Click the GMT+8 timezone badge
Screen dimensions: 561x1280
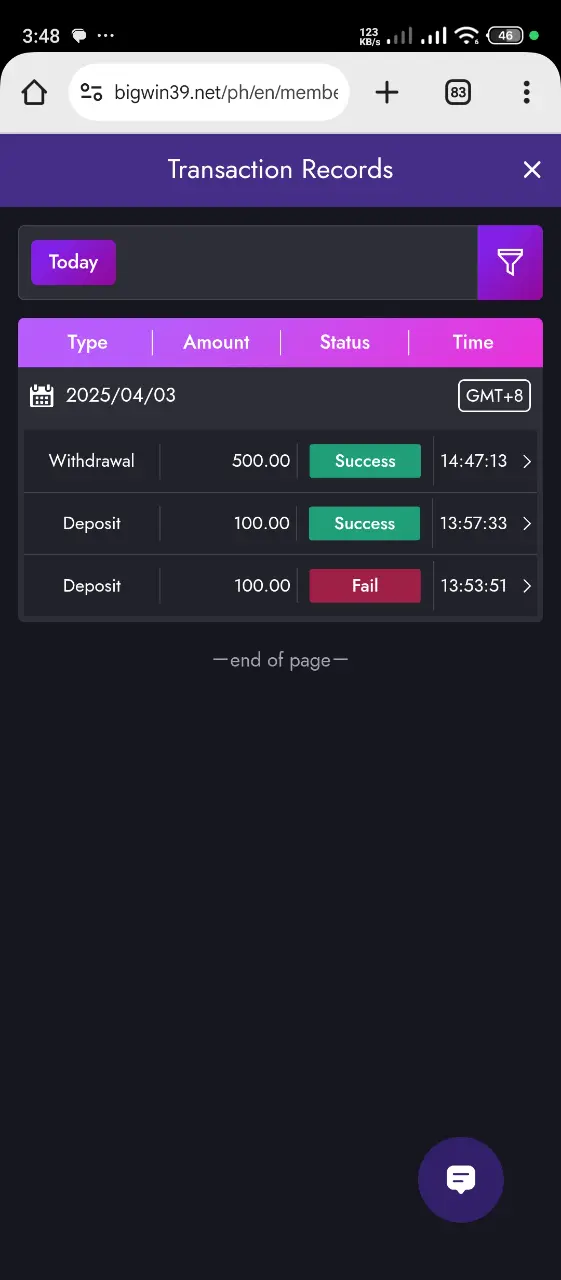point(494,395)
